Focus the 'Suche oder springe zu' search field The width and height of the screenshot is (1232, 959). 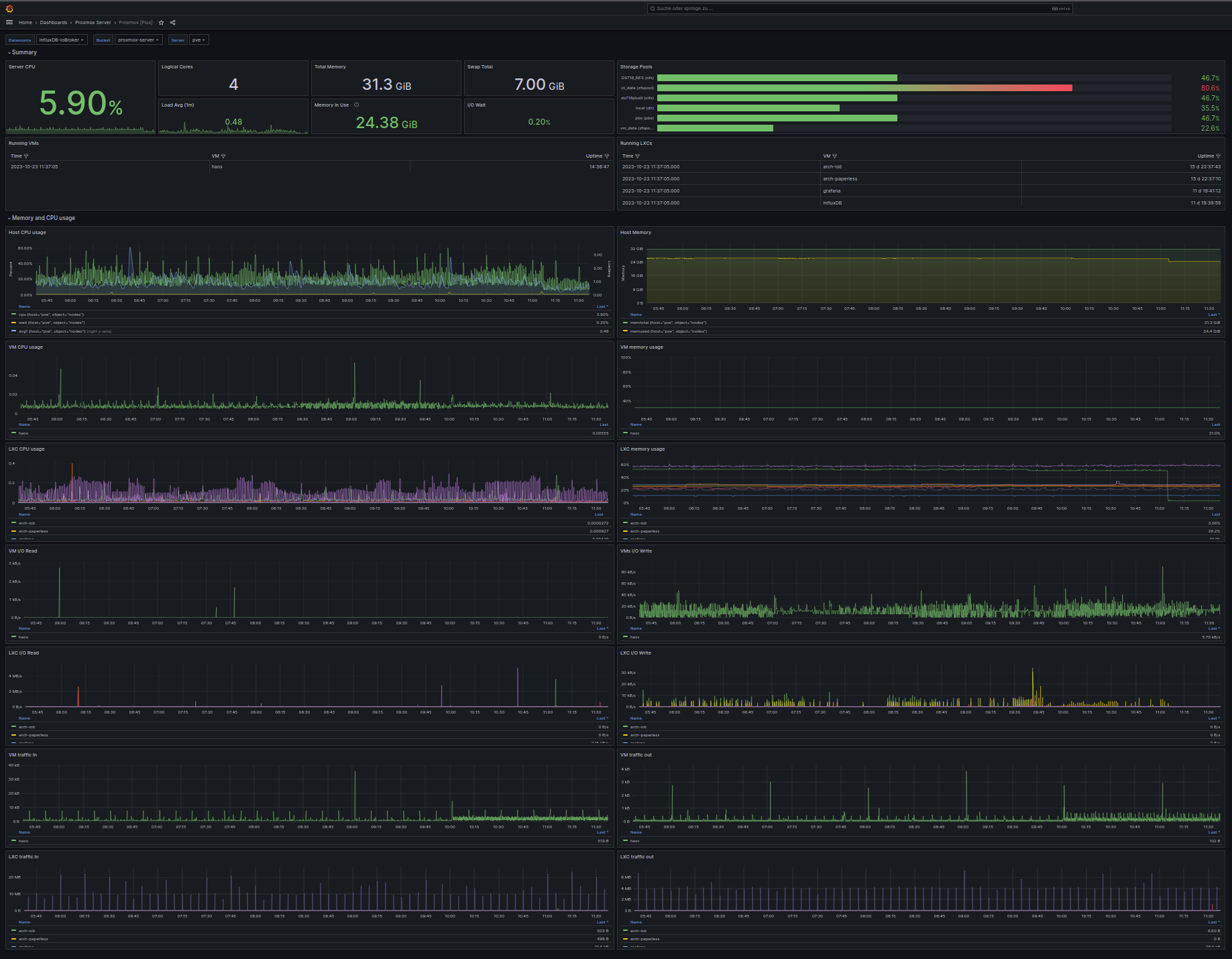pyautogui.click(x=860, y=9)
